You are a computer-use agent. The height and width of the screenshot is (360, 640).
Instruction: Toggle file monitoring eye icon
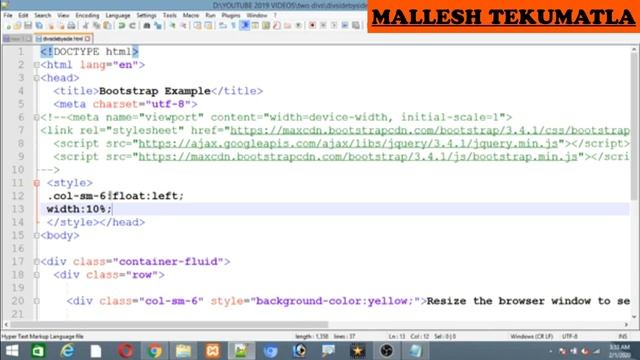pyautogui.click(x=298, y=26)
